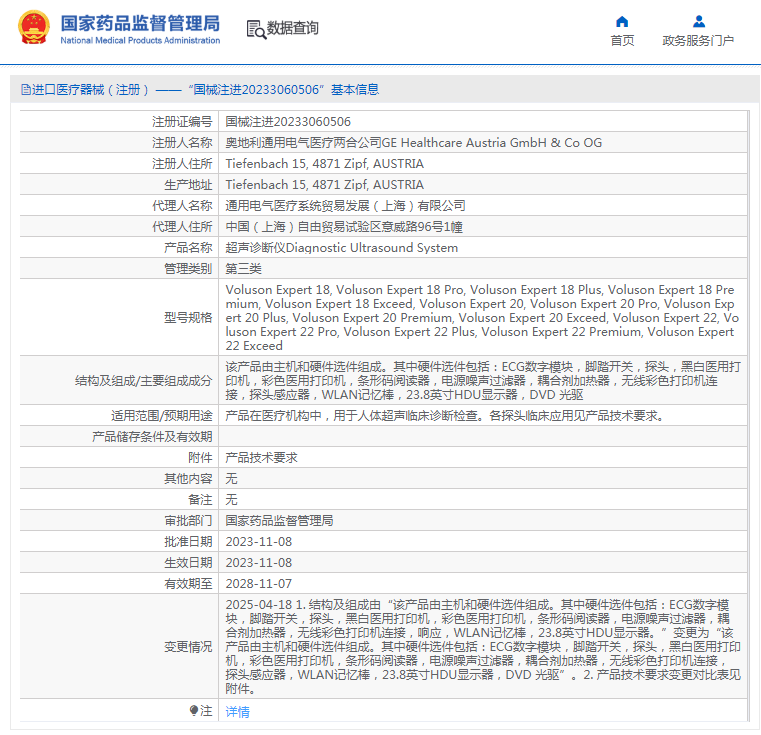Select the 无 value in 备注 row
The width and height of the screenshot is (761, 735).
(x=231, y=500)
